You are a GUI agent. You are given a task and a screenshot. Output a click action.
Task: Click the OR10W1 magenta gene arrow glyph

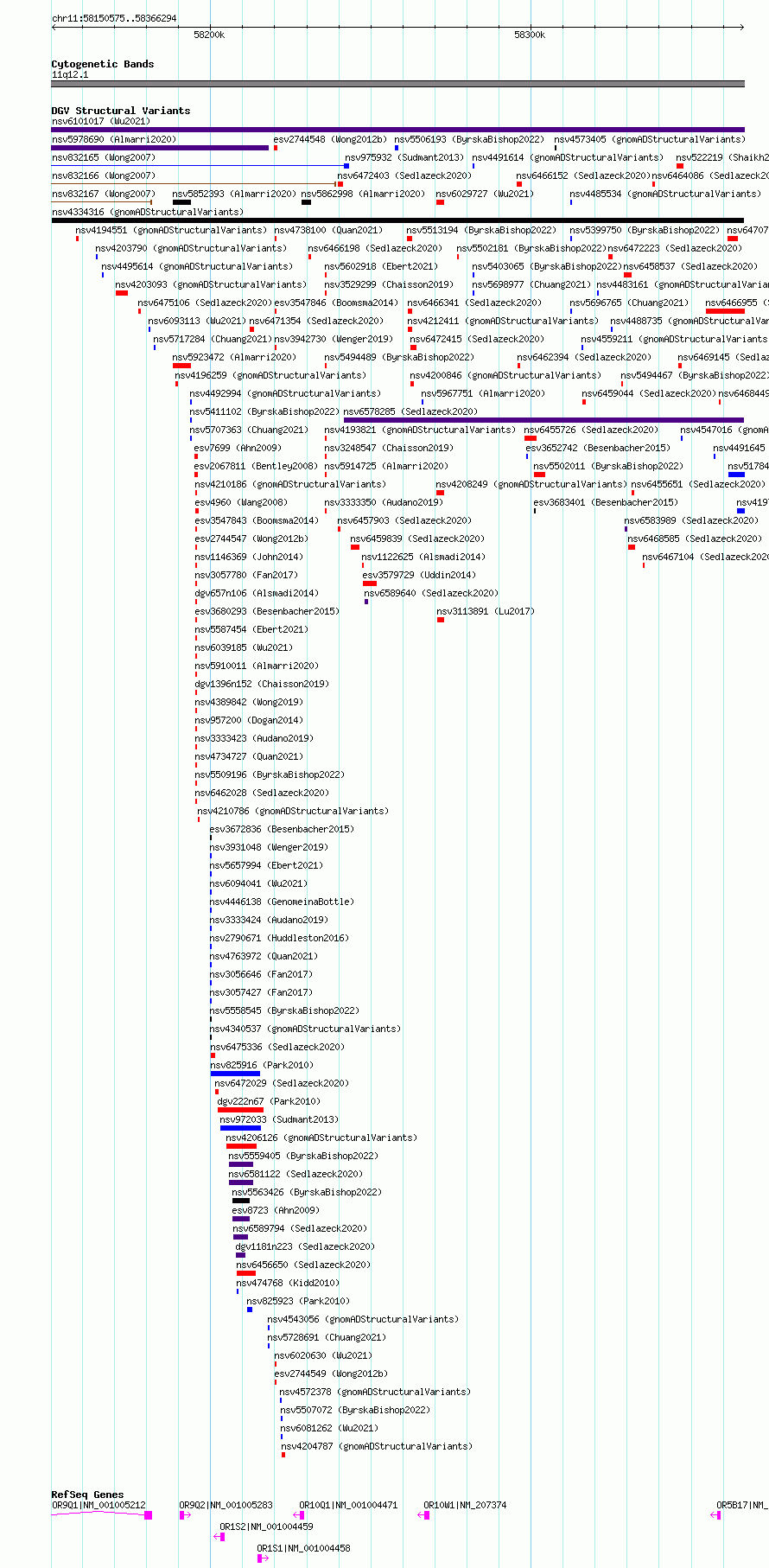click(x=424, y=1515)
